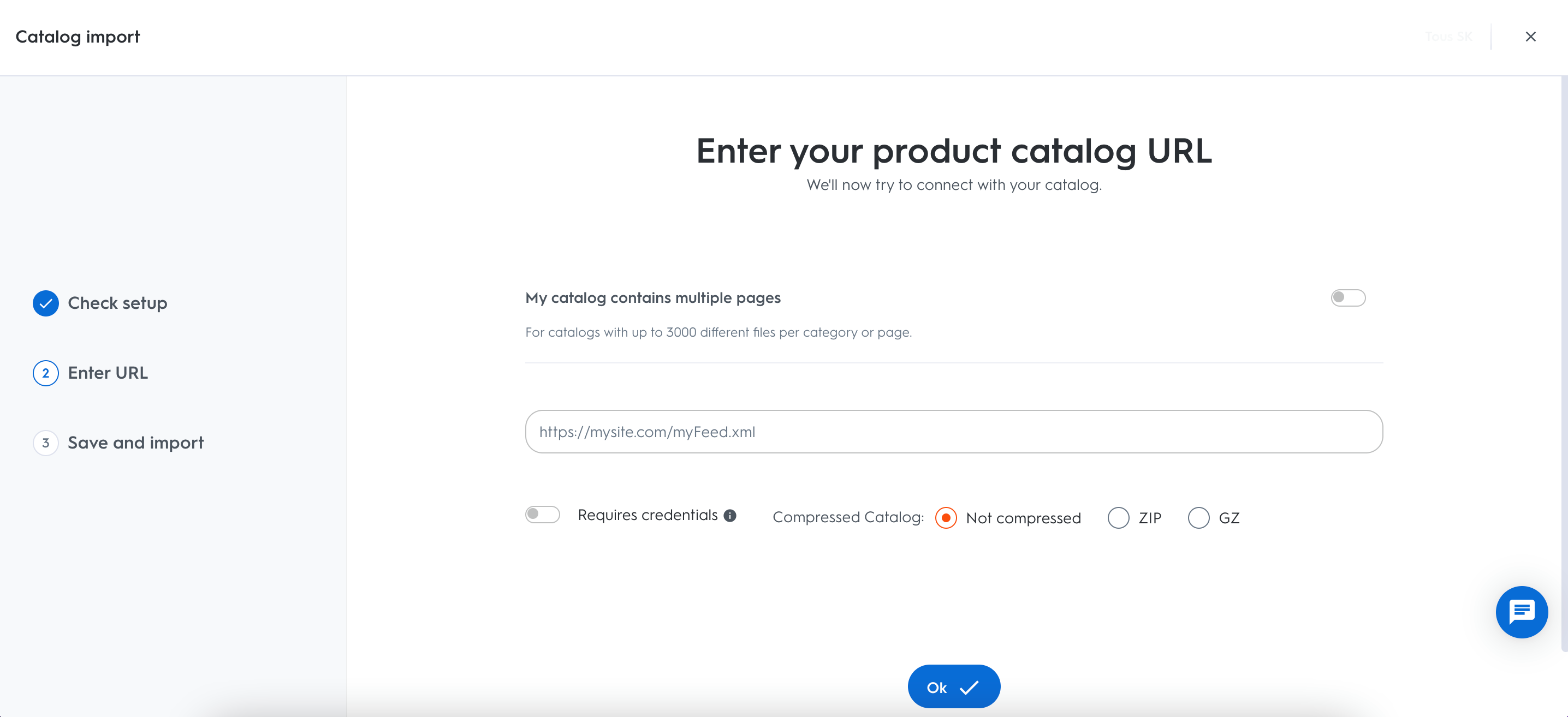
Task: Select the Not compressed radio option
Action: [946, 517]
